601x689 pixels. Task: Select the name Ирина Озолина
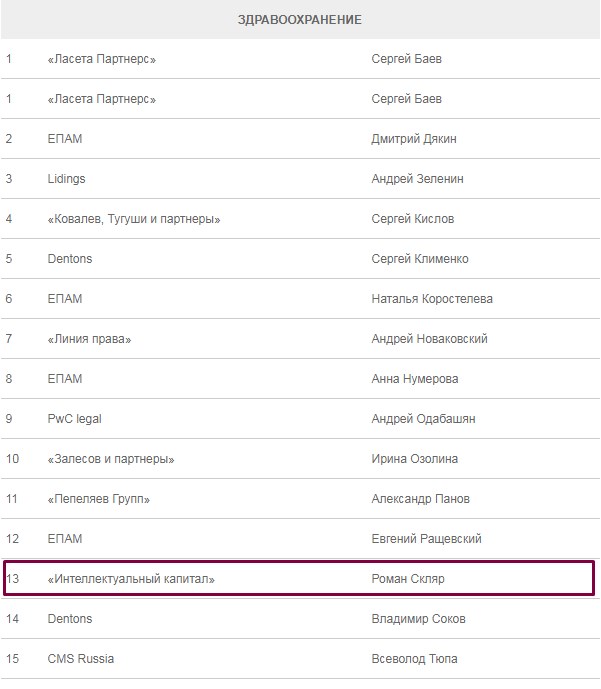coord(415,459)
